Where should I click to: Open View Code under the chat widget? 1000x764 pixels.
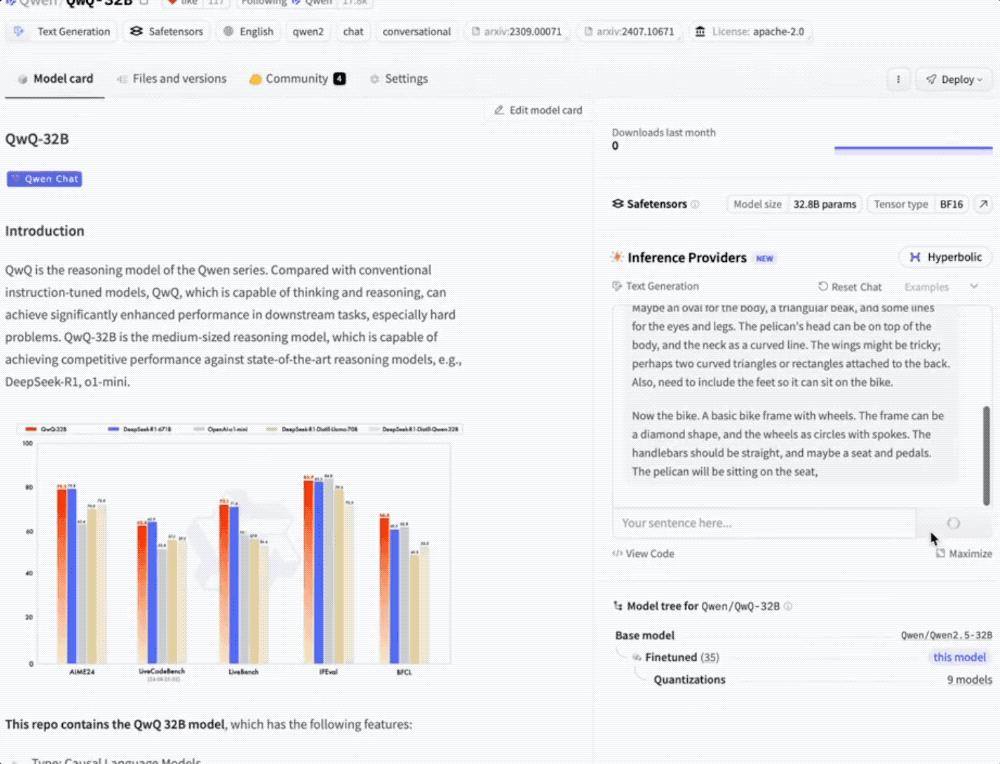tap(643, 554)
